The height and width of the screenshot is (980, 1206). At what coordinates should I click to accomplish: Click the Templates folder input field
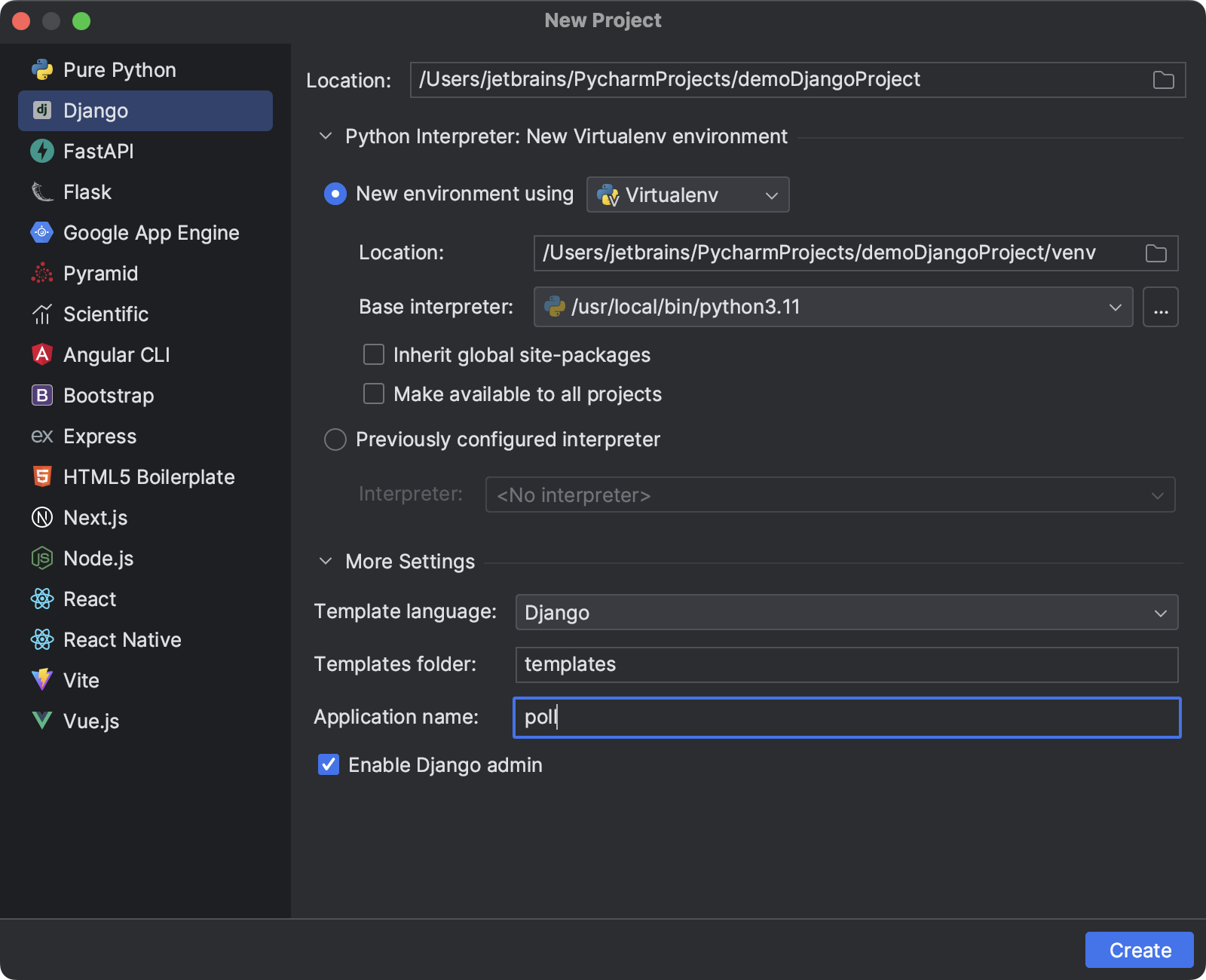click(754, 665)
